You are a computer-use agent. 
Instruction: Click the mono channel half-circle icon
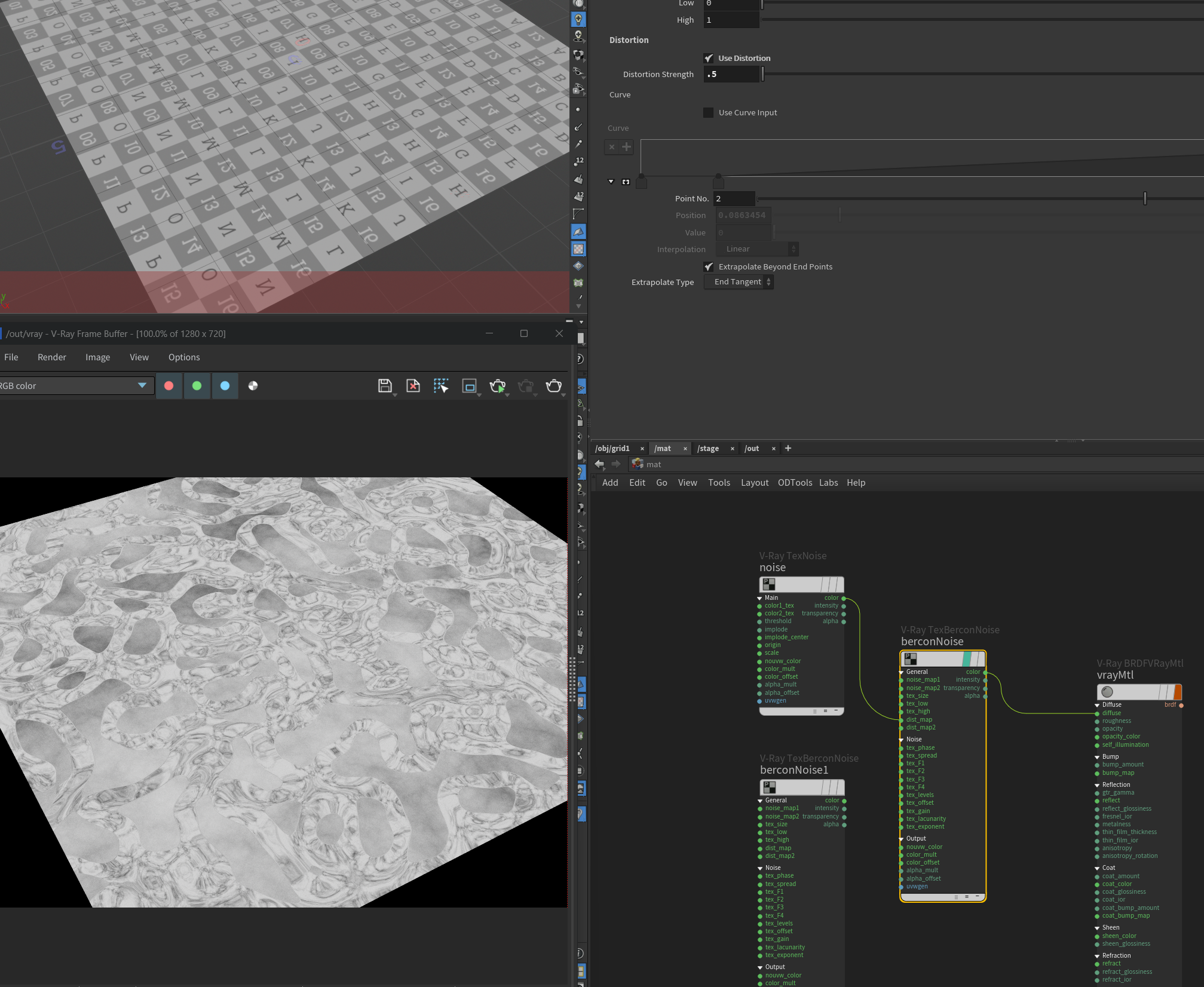pos(253,386)
